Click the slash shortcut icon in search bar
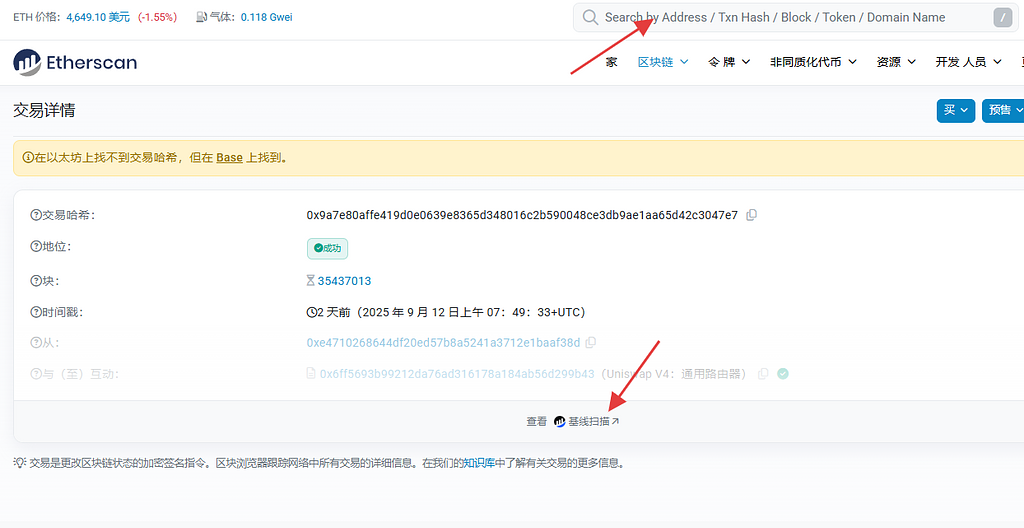The width and height of the screenshot is (1024, 528). coord(1002,17)
